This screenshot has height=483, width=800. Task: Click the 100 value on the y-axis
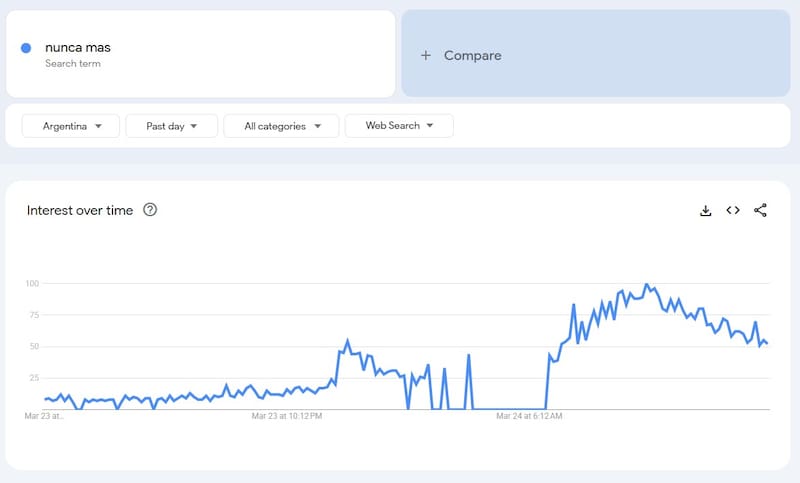[x=30, y=284]
